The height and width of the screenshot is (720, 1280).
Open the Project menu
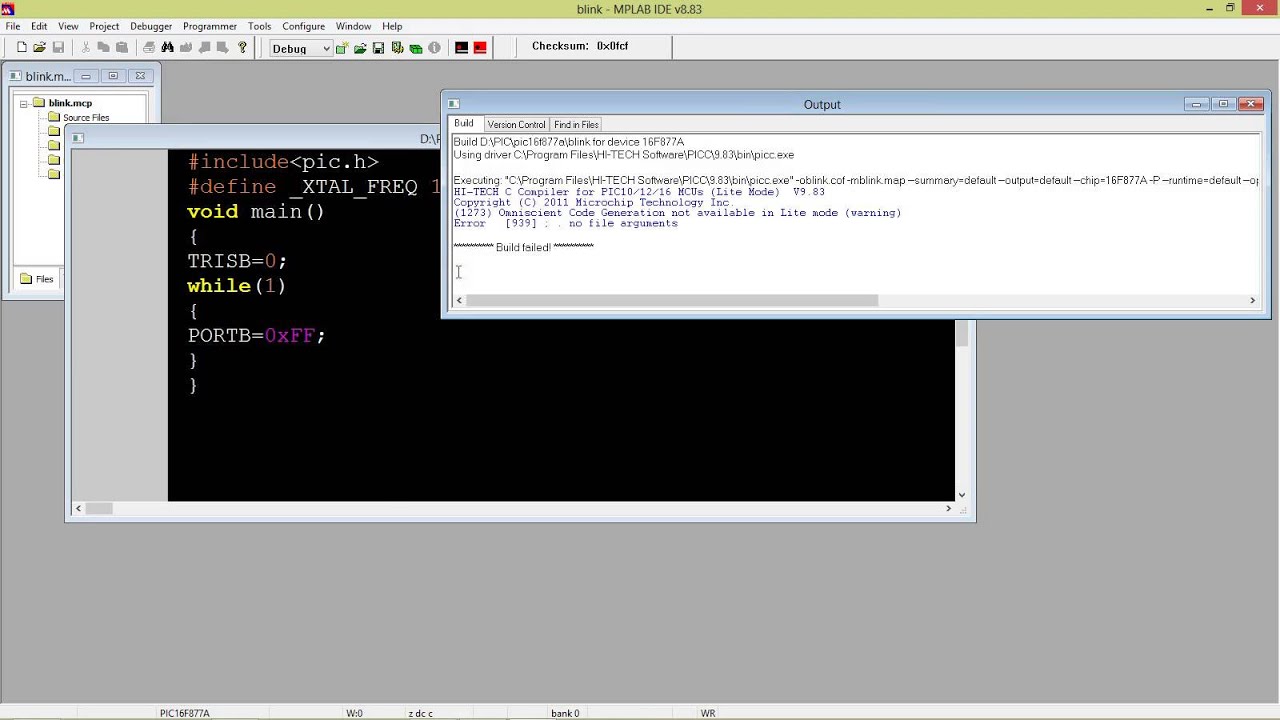coord(104,26)
